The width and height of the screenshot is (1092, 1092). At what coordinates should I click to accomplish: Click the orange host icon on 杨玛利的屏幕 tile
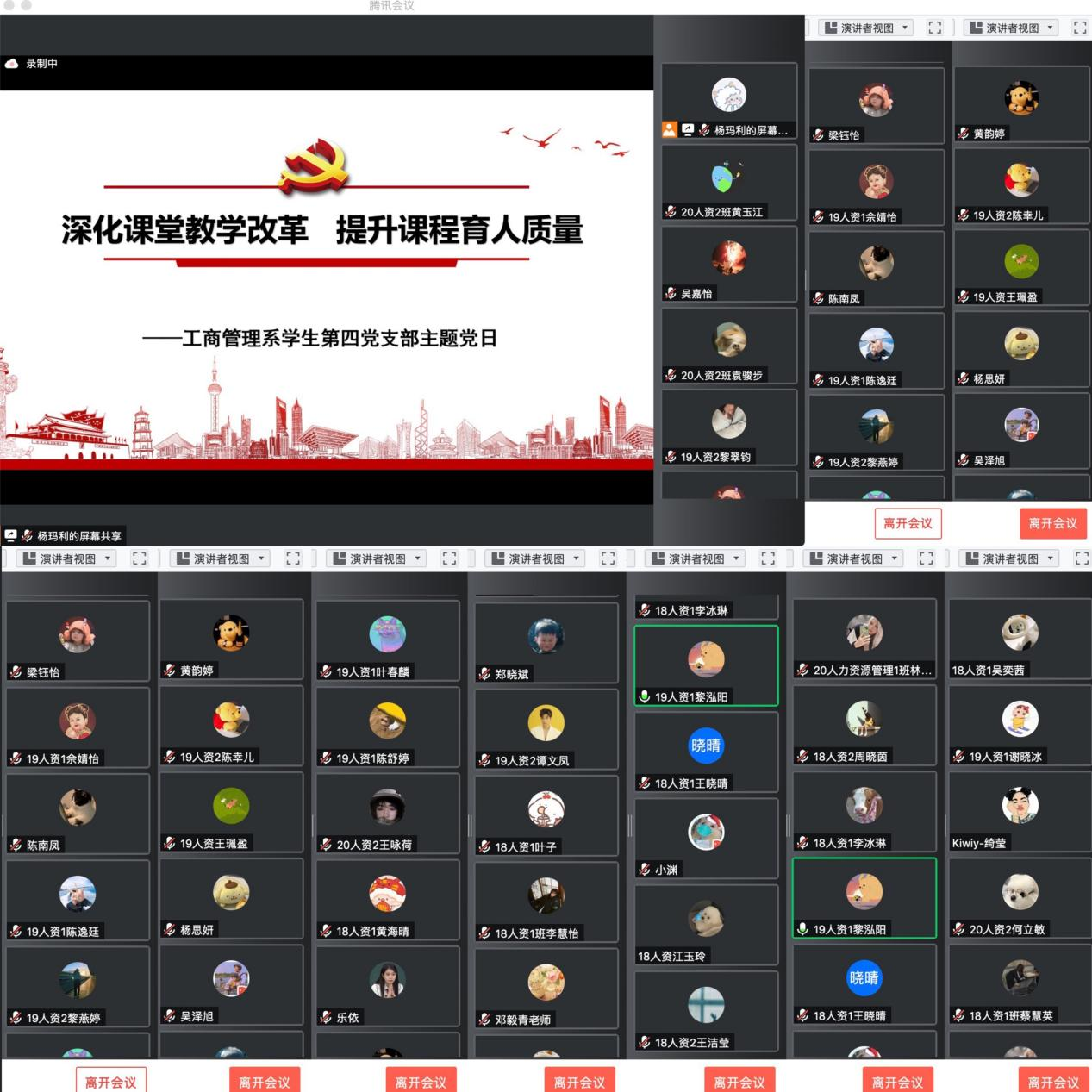tap(670, 130)
